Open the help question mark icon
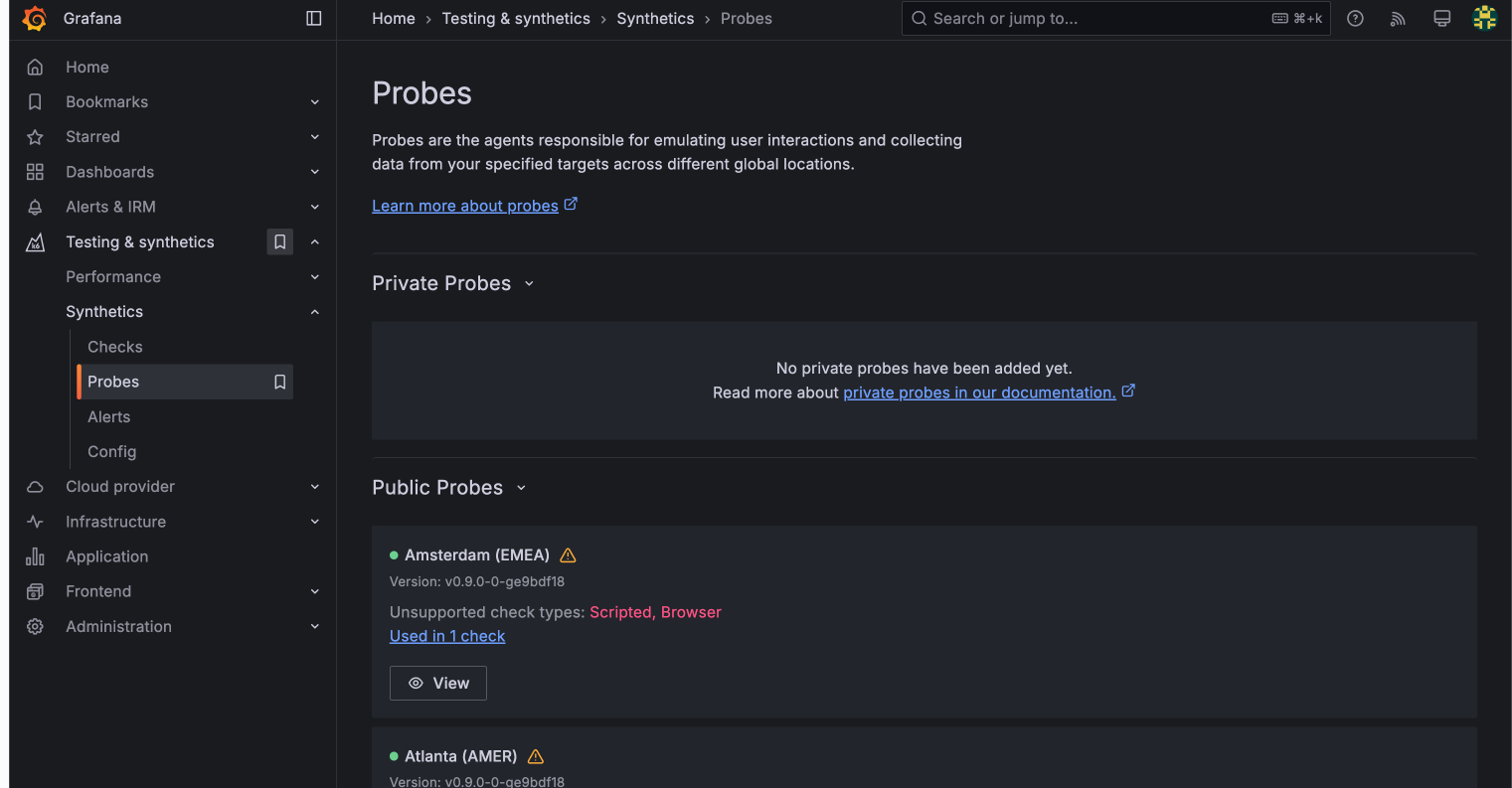 (1355, 19)
